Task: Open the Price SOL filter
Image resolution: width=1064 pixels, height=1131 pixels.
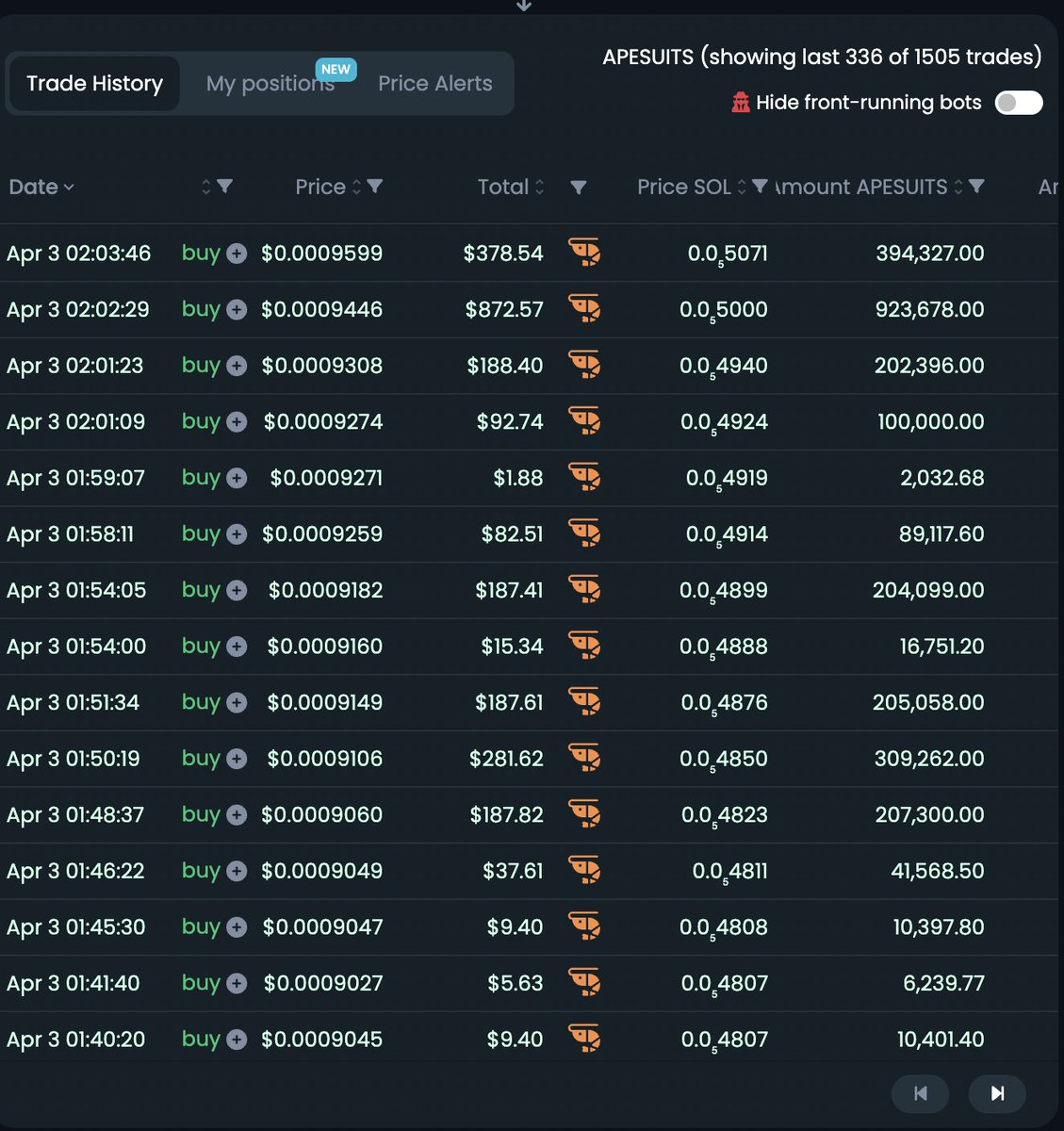Action: pos(760,187)
